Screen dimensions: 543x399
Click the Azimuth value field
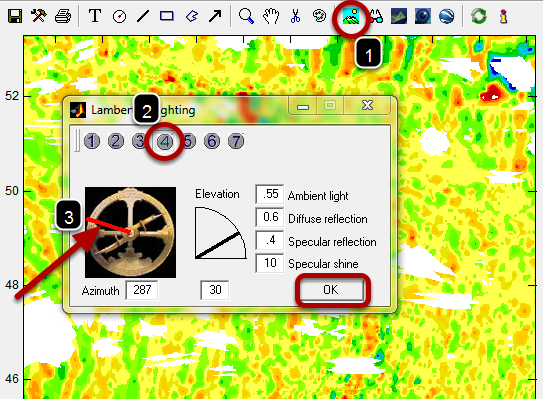coord(142,290)
